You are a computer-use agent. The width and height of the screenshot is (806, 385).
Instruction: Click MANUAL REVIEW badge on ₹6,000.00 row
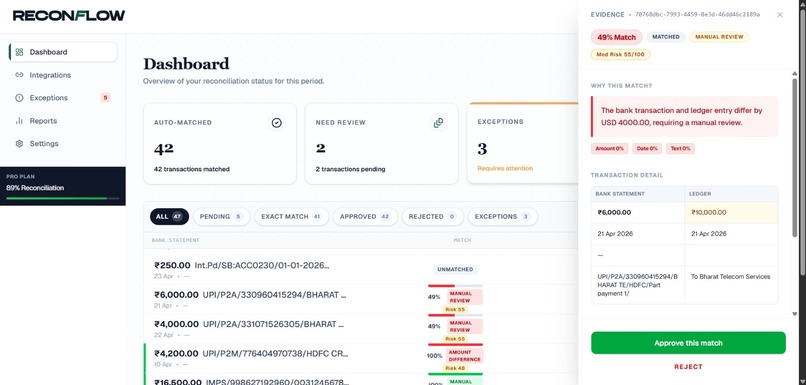coord(464,297)
